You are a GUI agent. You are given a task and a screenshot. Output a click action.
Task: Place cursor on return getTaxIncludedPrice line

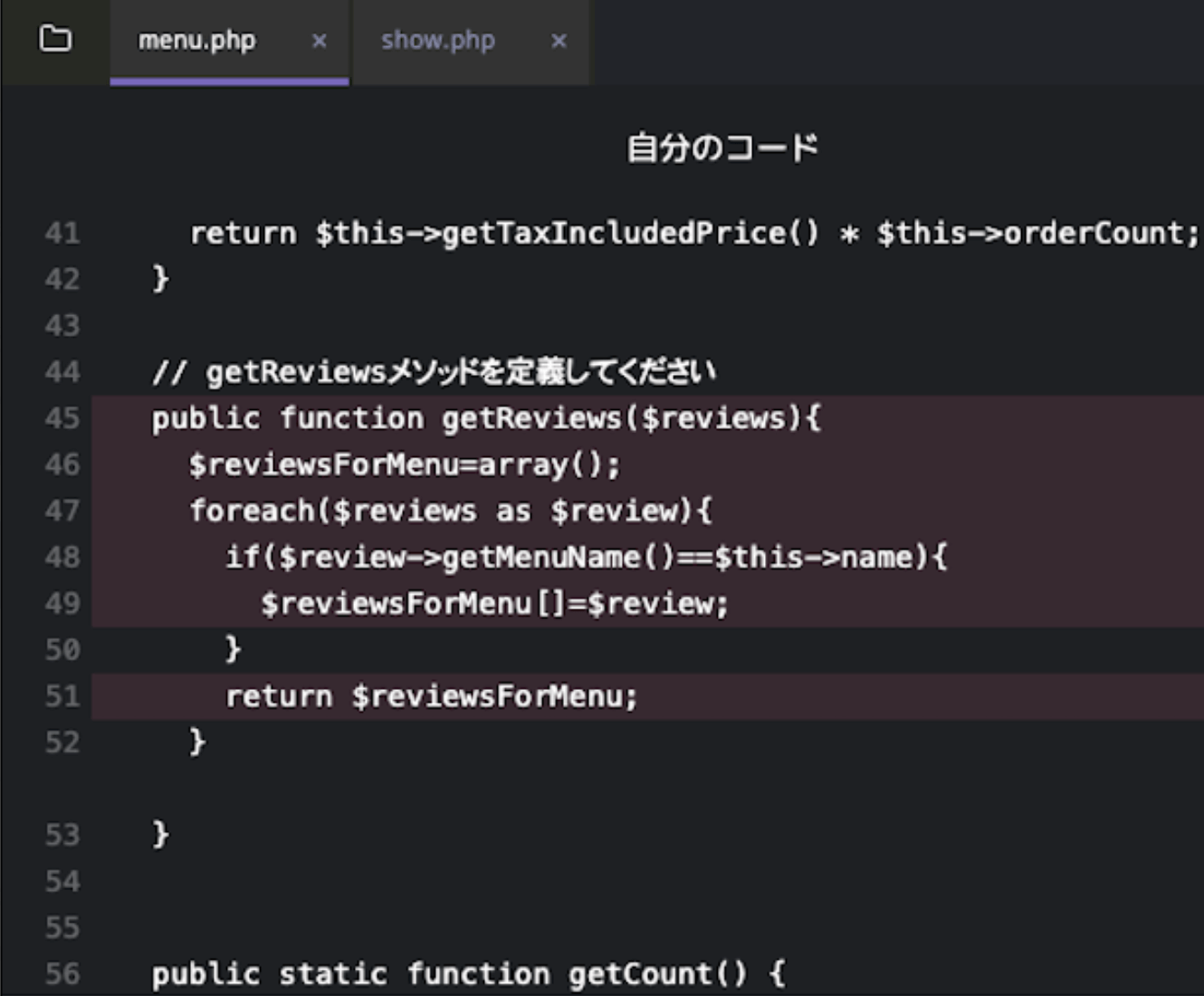[694, 234]
